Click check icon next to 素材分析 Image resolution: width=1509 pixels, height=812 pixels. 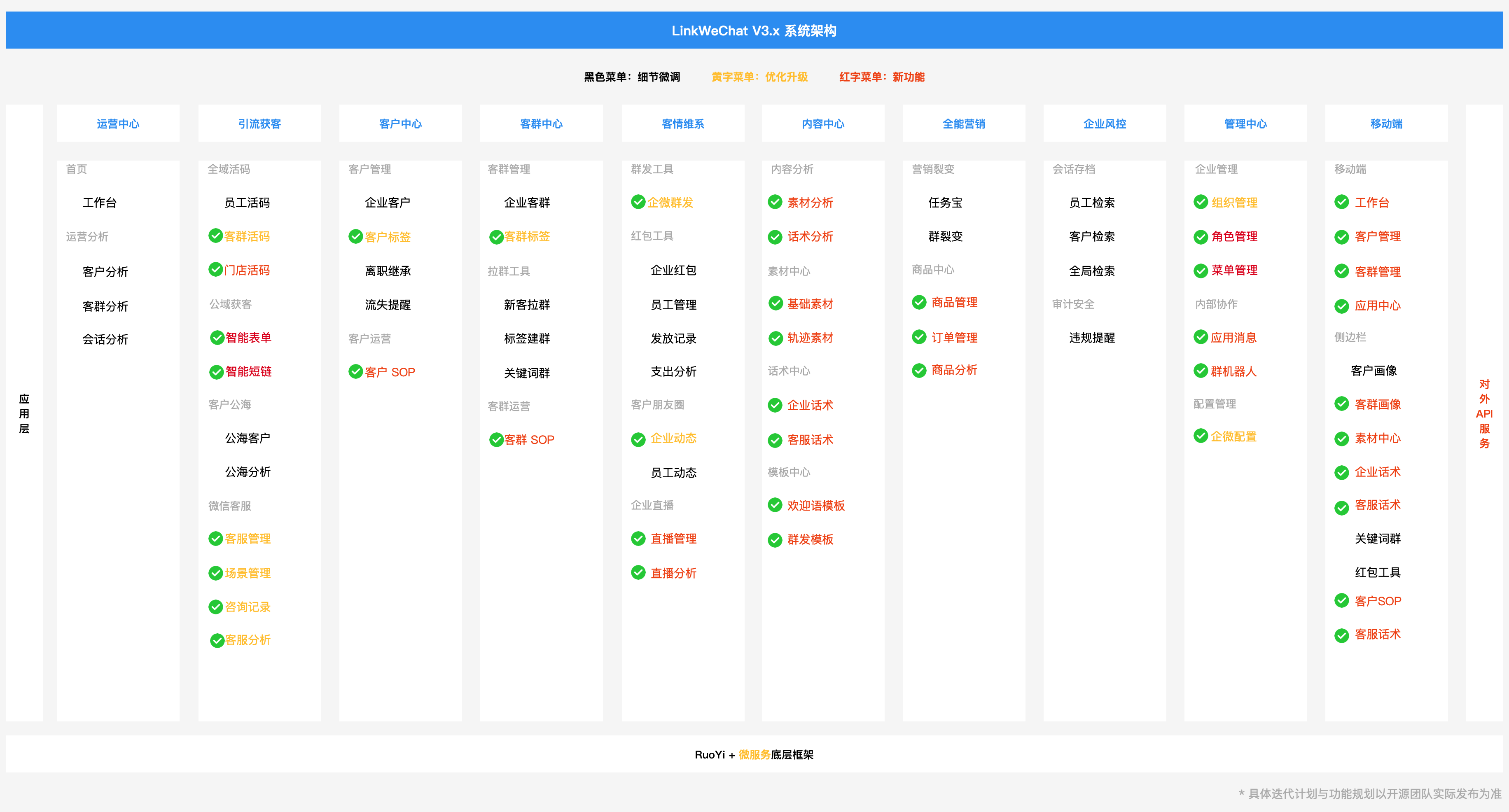[775, 202]
